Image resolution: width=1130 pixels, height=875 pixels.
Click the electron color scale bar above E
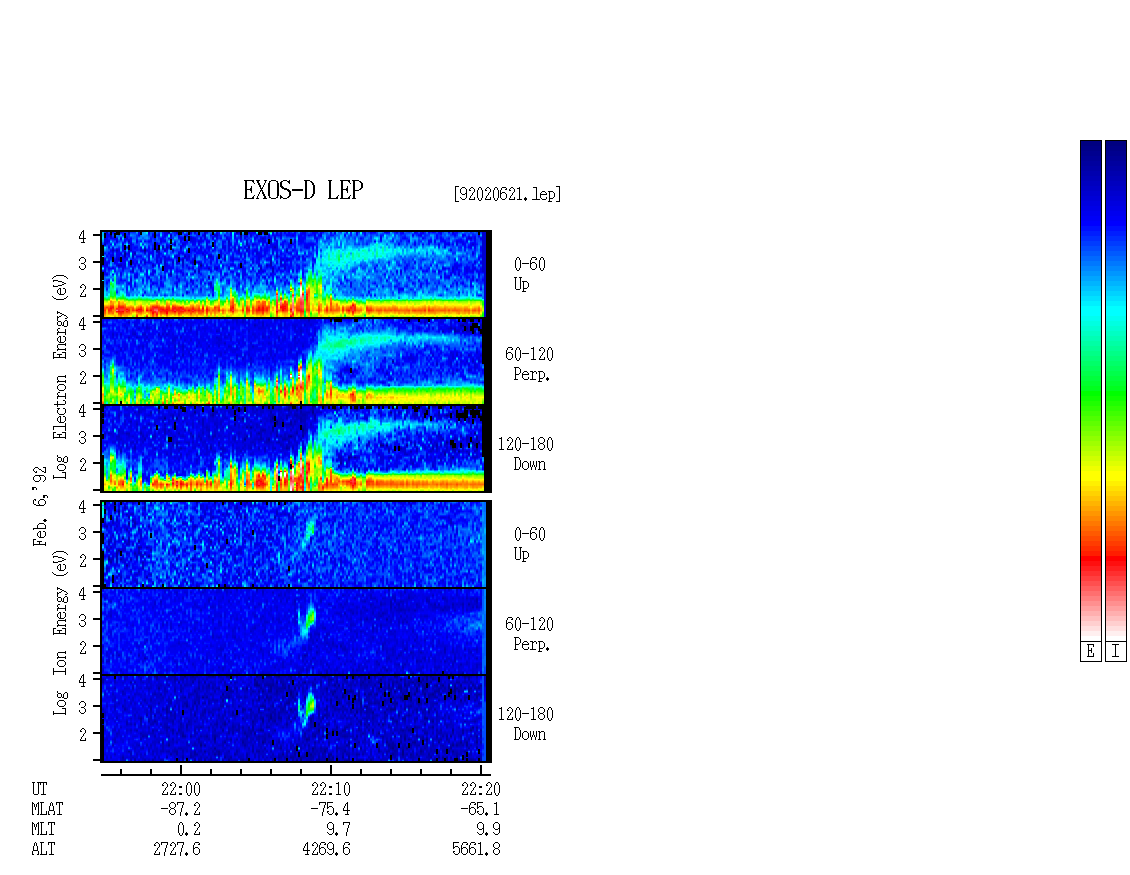click(x=1090, y=390)
